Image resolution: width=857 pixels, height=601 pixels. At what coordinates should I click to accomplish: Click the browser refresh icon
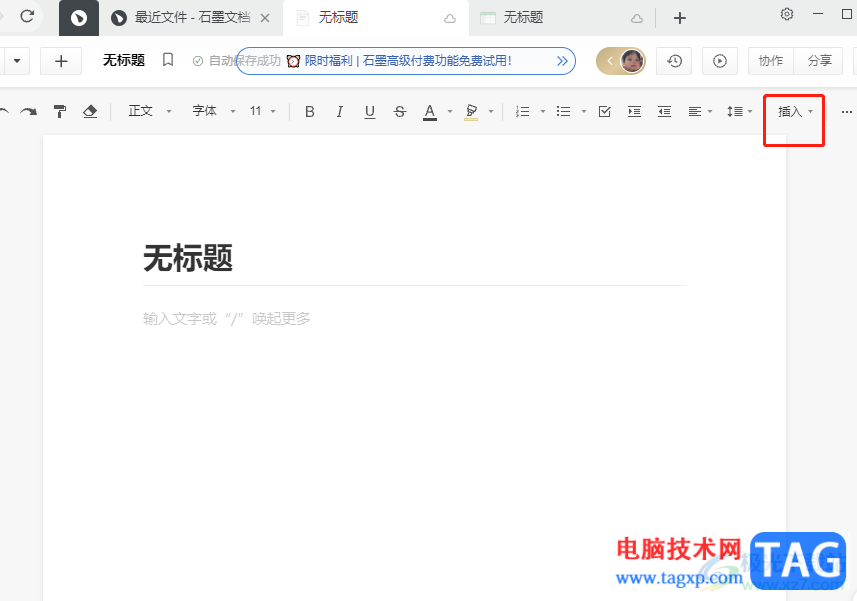coord(27,16)
